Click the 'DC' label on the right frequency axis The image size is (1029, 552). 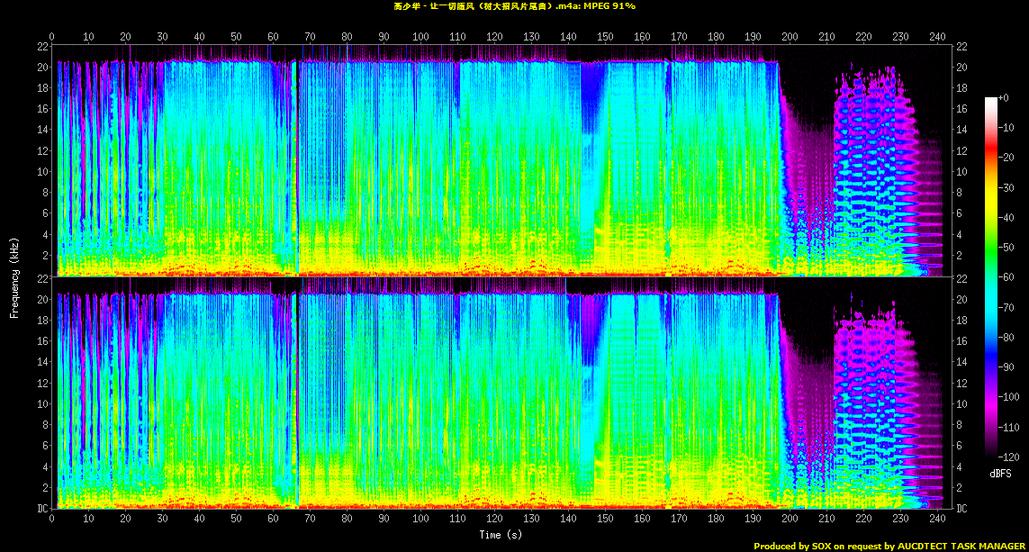[961, 508]
